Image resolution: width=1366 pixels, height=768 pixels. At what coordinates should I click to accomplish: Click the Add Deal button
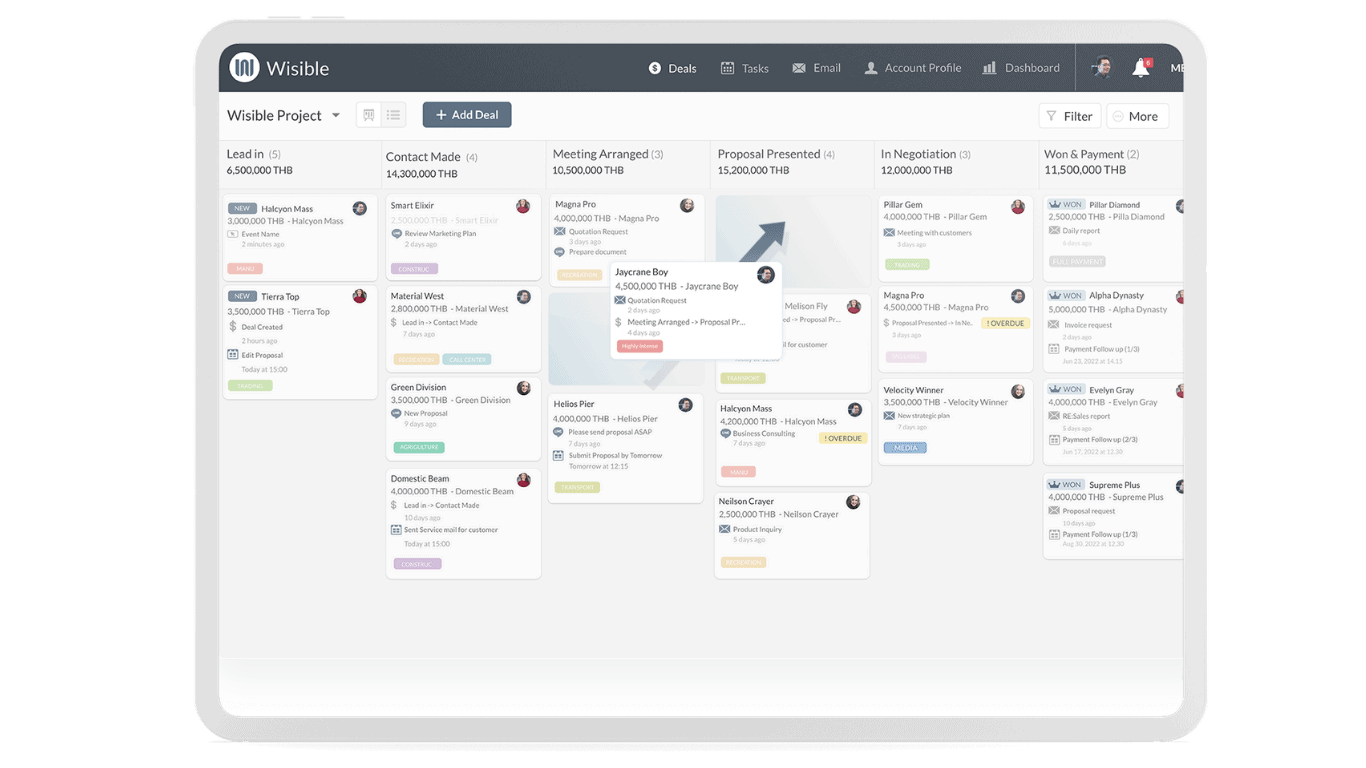click(467, 115)
